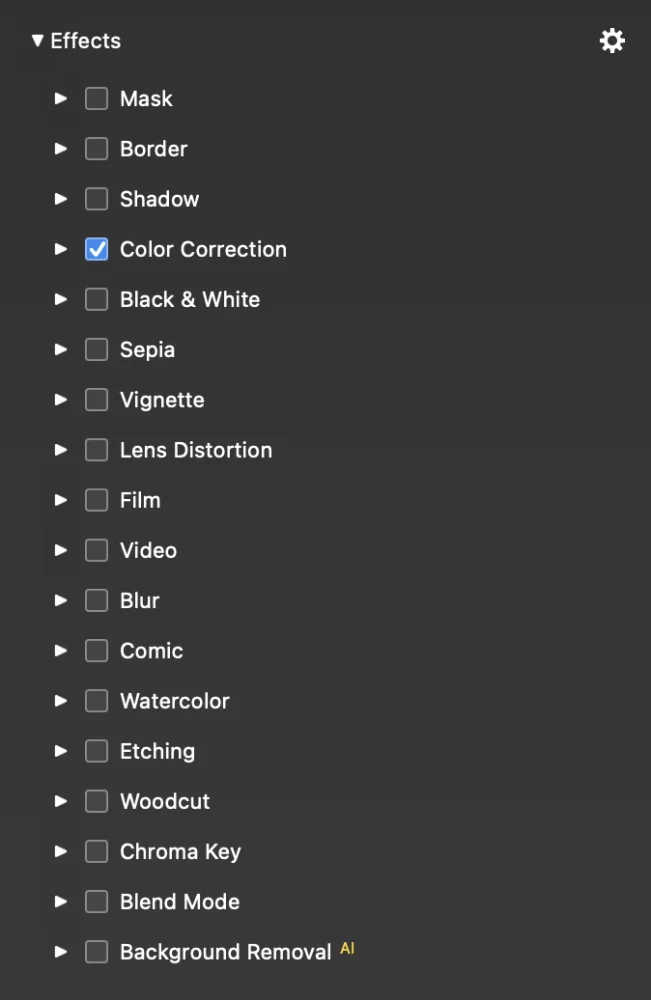Expand the Blur effect disclosure arrow
Image resolution: width=651 pixels, height=1000 pixels.
click(x=61, y=600)
